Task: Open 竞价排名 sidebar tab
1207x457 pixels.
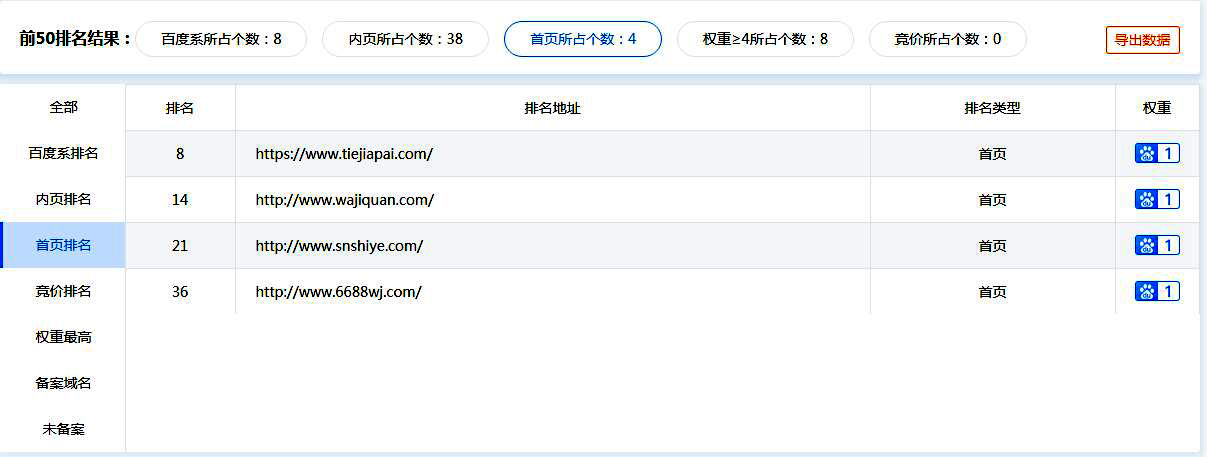Action: pyautogui.click(x=63, y=291)
